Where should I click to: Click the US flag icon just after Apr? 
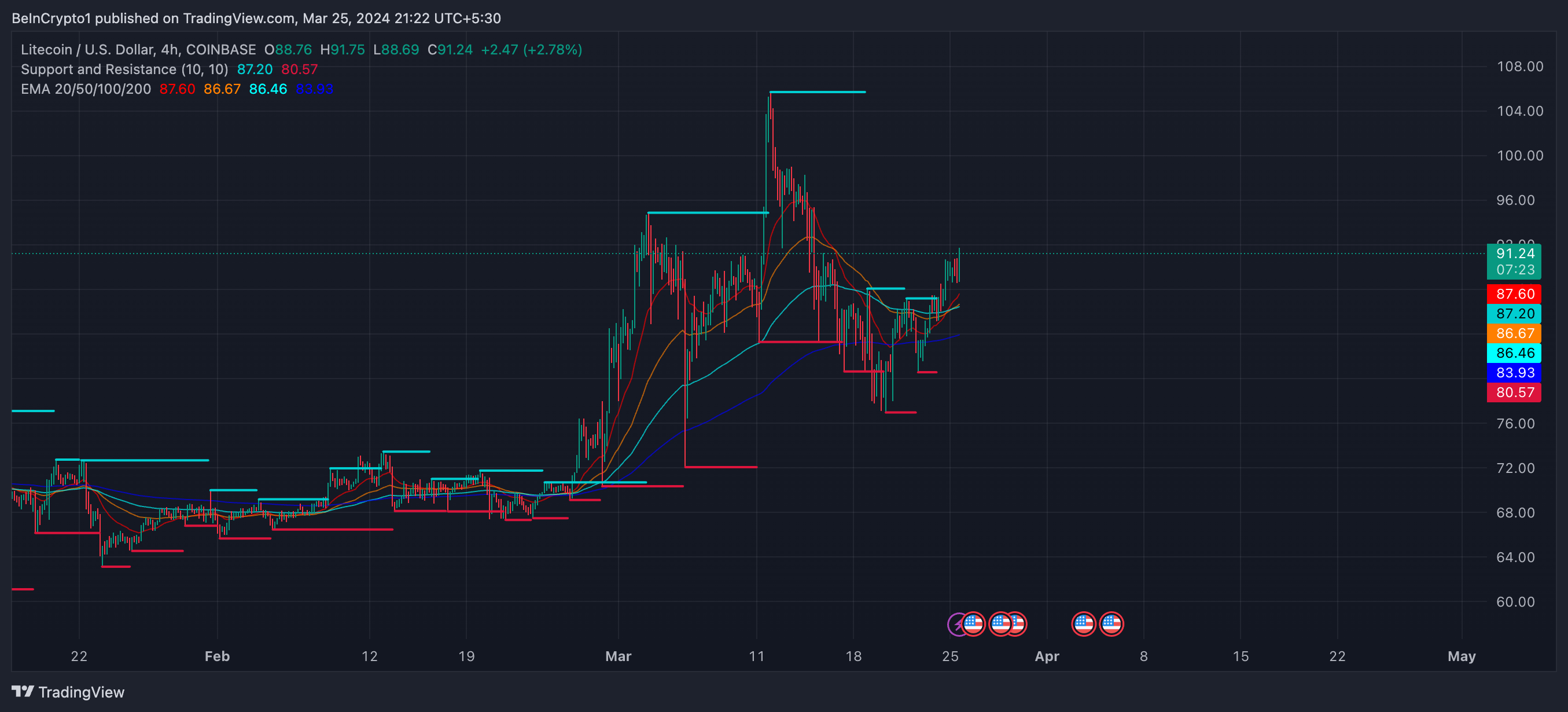click(x=1084, y=623)
